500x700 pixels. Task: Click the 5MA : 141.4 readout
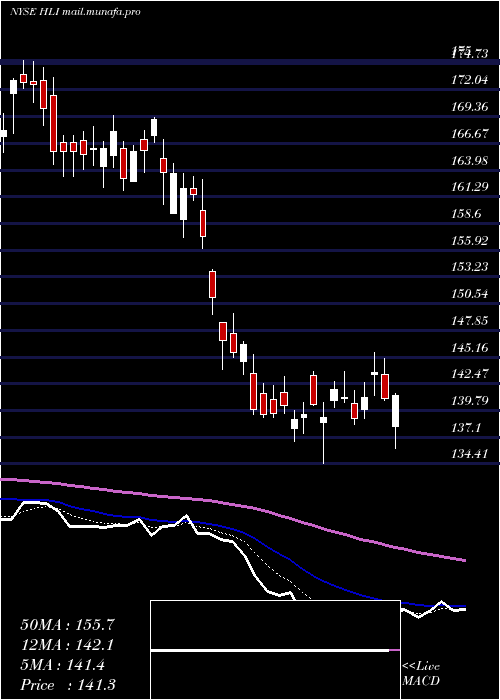[x=62, y=665]
